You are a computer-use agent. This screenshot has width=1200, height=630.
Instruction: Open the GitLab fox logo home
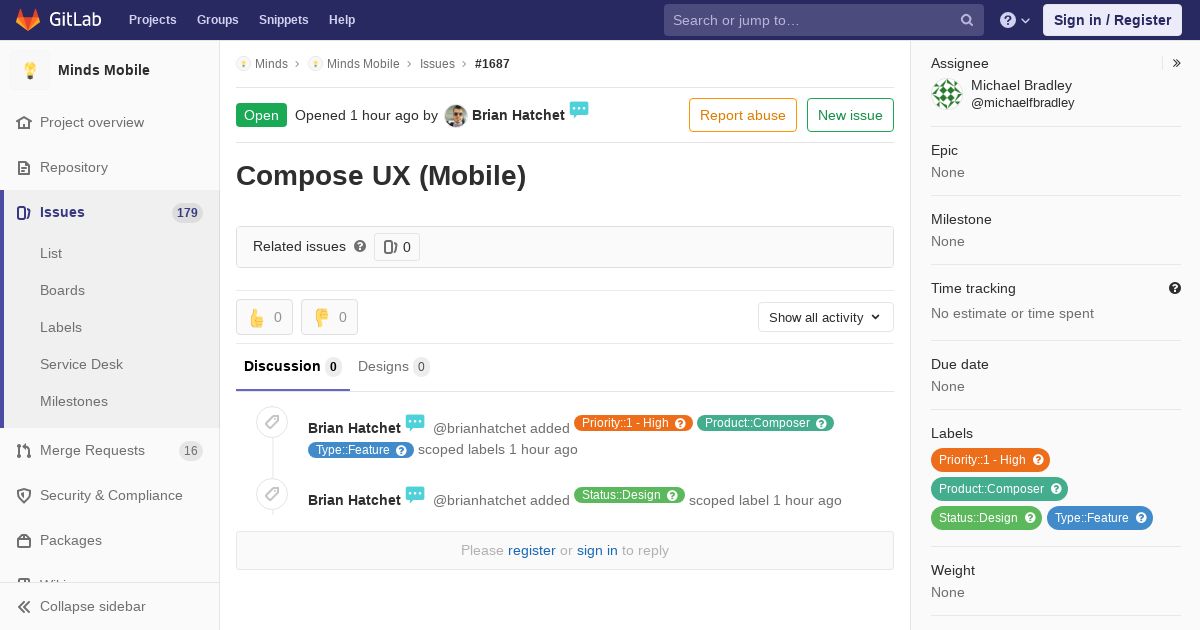28,19
